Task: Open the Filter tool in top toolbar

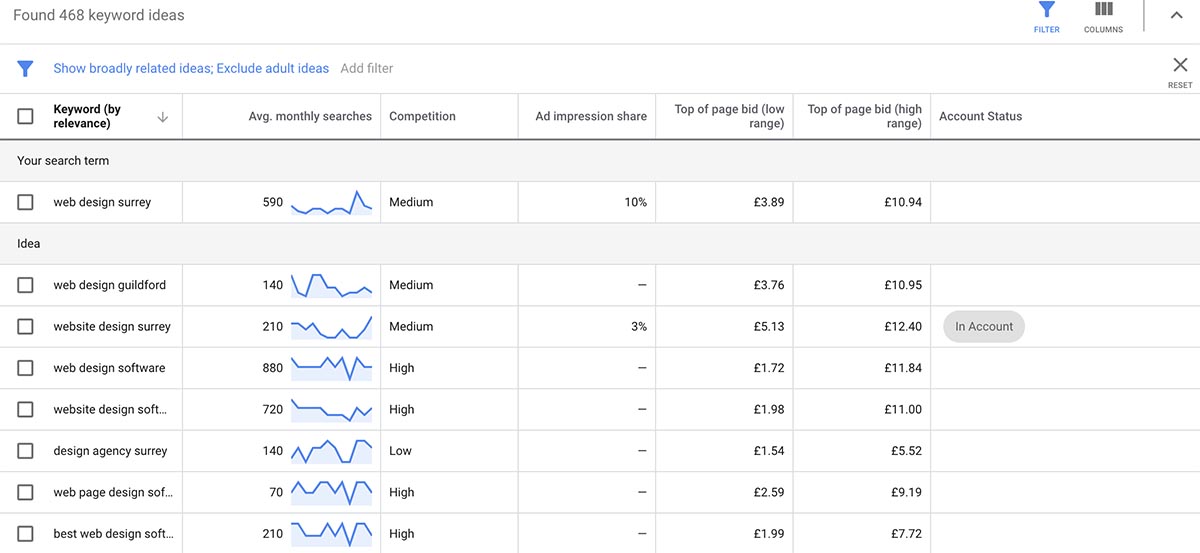Action: tap(1046, 17)
